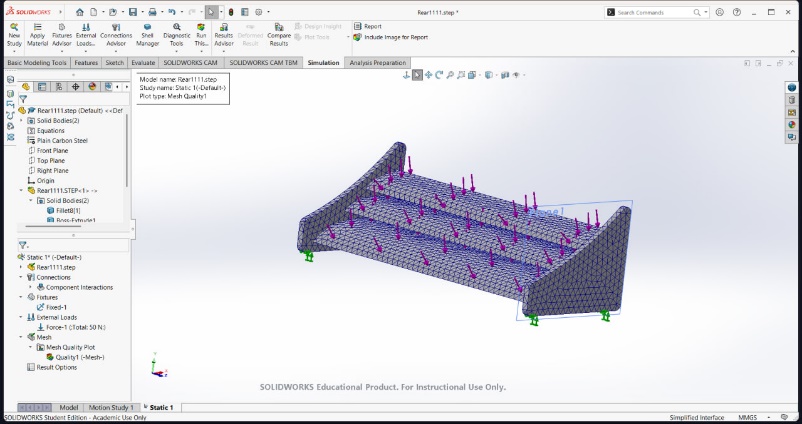Expand Component Interactions node
Image resolution: width=802 pixels, height=424 pixels.
pos(31,287)
